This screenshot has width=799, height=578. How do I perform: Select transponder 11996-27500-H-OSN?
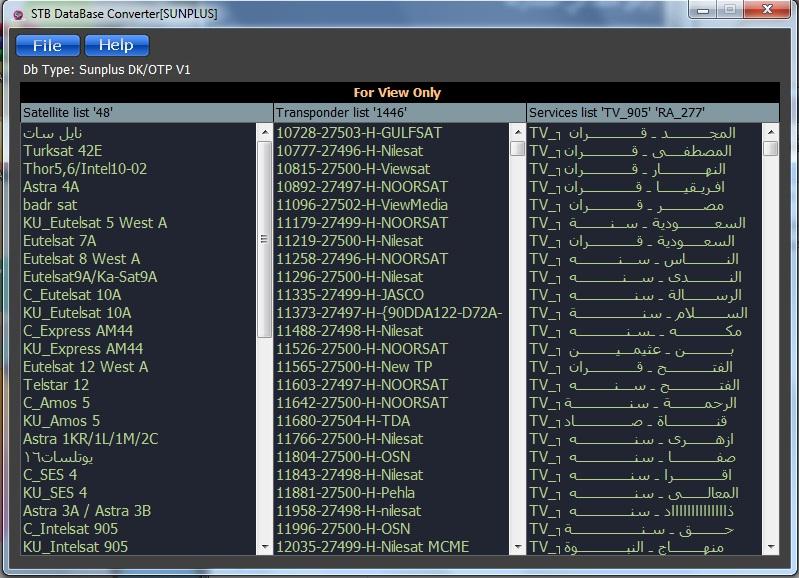click(x=391, y=529)
